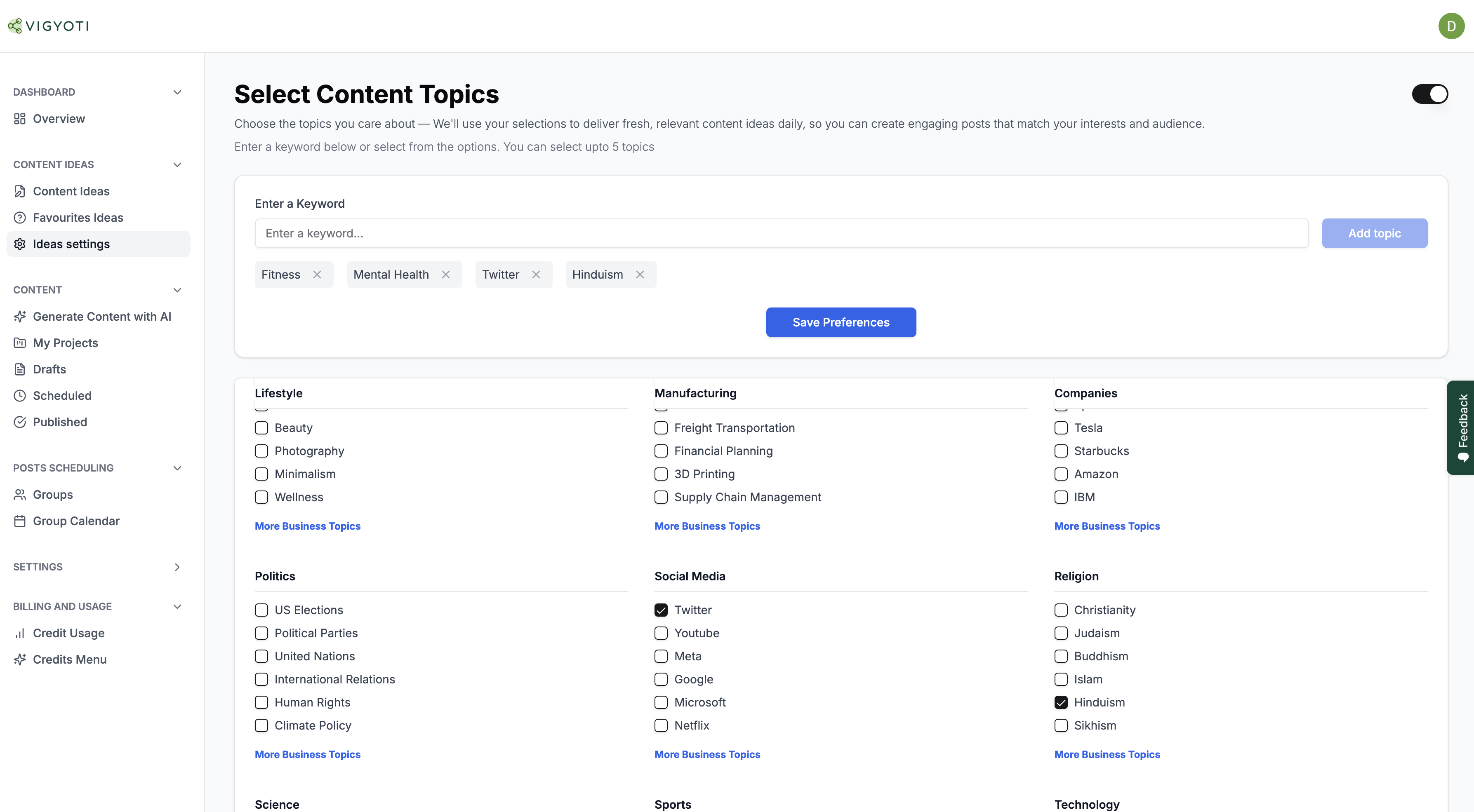Viewport: 1474px width, 812px height.
Task: Click the Favourites Ideas icon
Action: click(x=20, y=217)
